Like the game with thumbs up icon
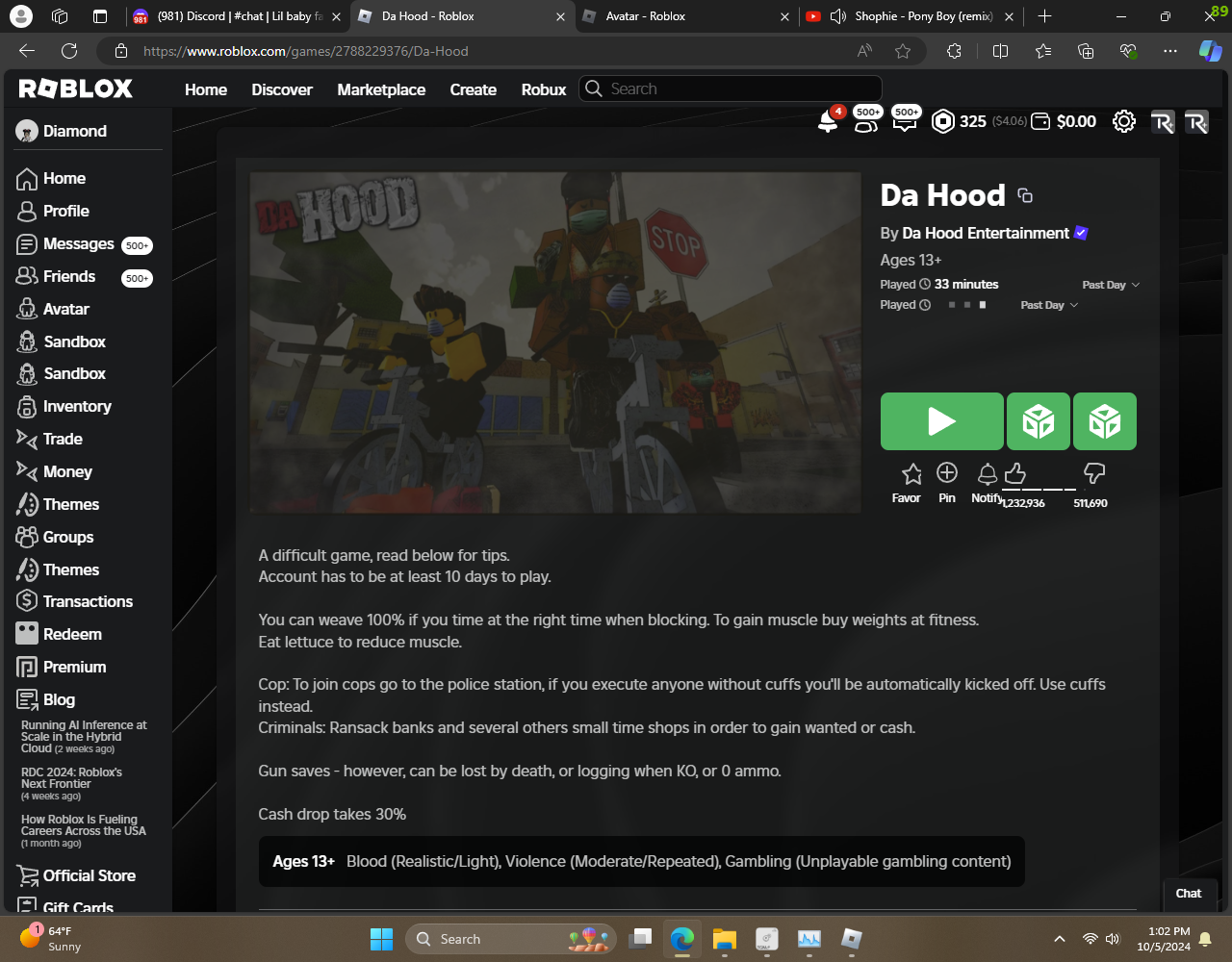The height and width of the screenshot is (962, 1232). pyautogui.click(x=1015, y=473)
